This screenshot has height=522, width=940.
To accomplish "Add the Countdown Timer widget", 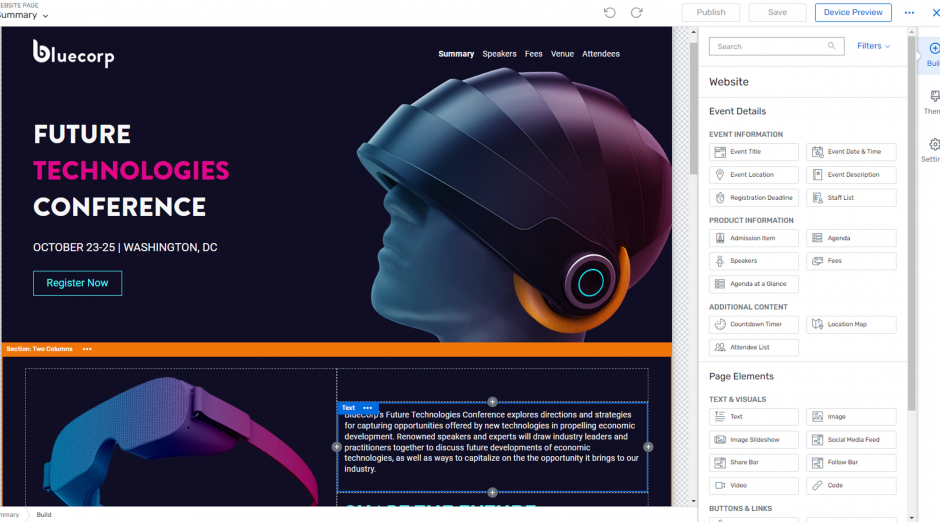I will point(754,324).
